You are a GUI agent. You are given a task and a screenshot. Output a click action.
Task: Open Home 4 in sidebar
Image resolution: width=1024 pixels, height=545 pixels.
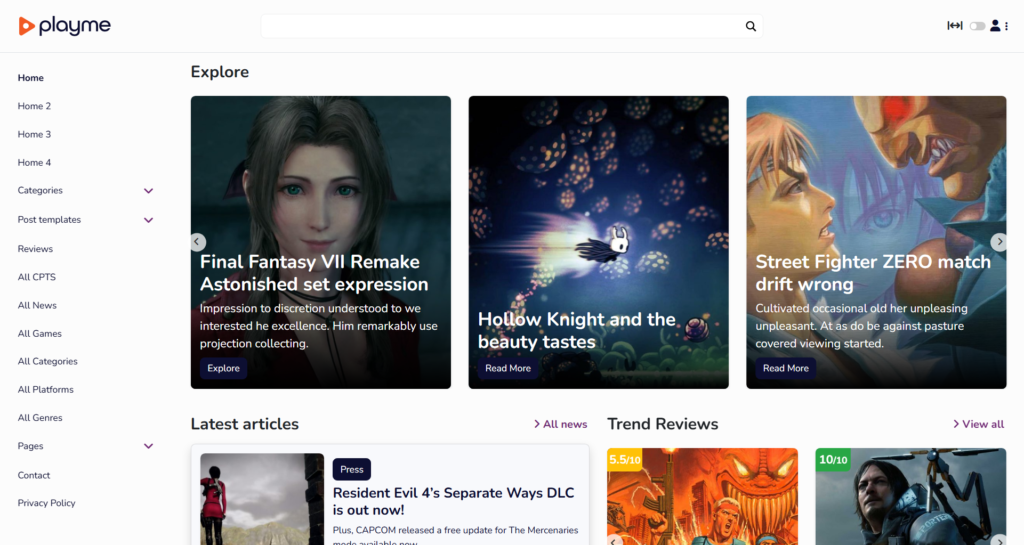click(x=34, y=163)
